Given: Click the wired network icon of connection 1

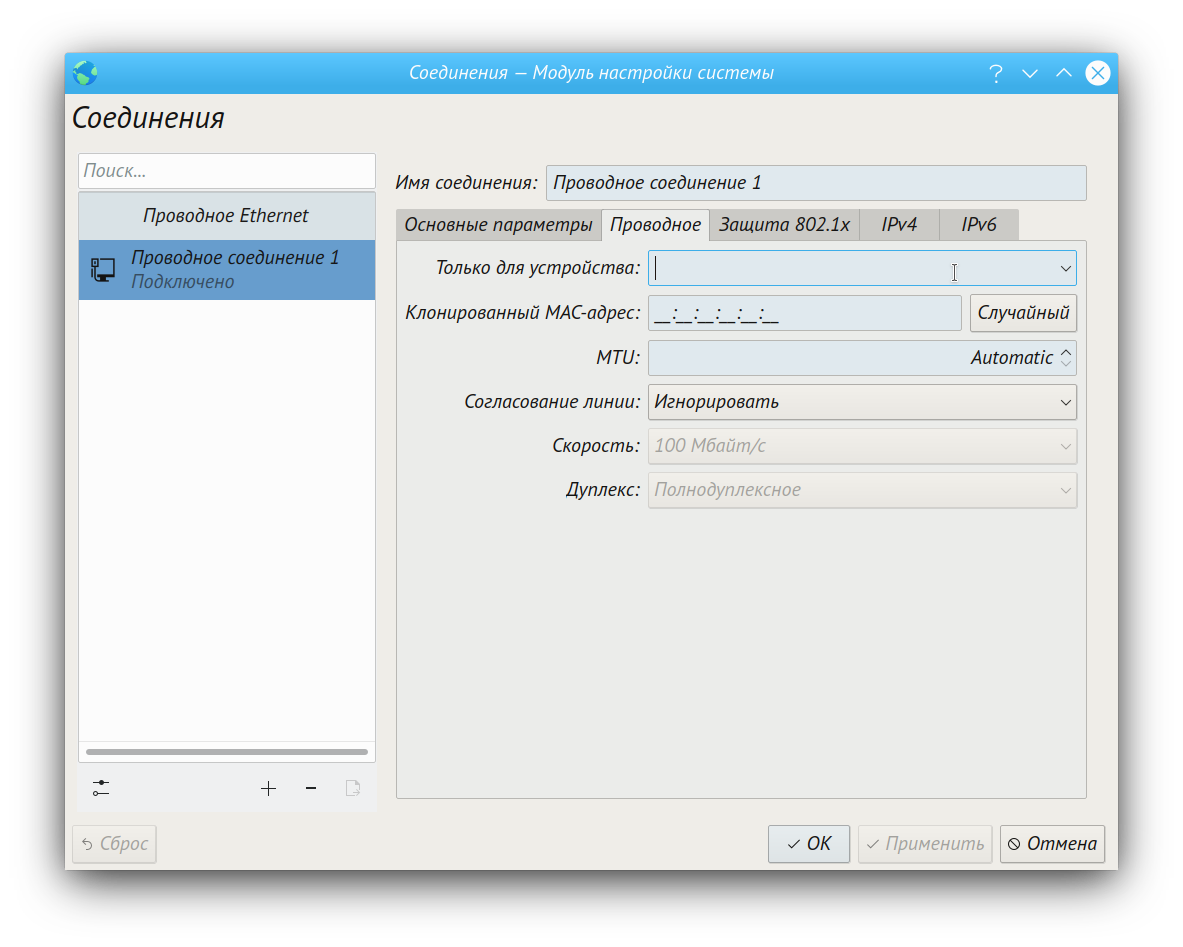Looking at the screenshot, I should pos(103,269).
